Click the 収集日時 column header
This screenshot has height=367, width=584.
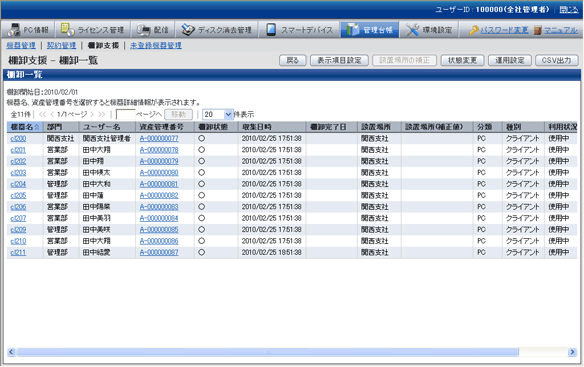pyautogui.click(x=272, y=127)
